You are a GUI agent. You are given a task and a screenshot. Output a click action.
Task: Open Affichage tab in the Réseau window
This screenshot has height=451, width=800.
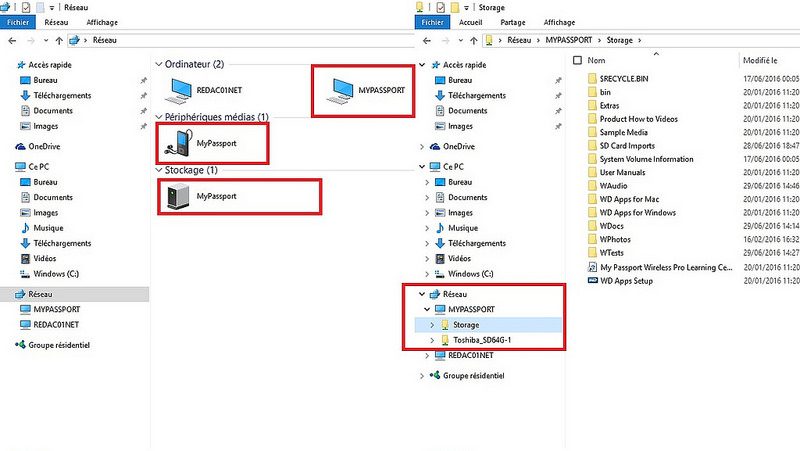tap(102, 22)
